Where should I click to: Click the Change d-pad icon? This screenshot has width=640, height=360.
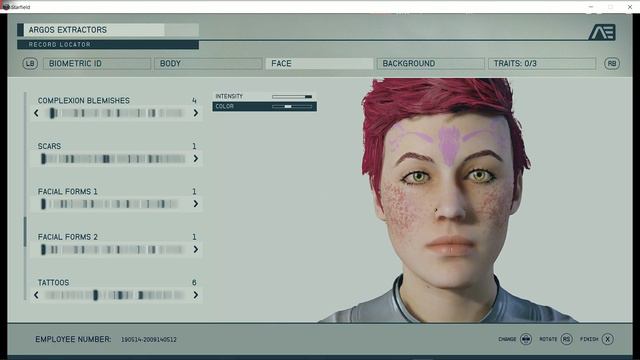[526, 339]
